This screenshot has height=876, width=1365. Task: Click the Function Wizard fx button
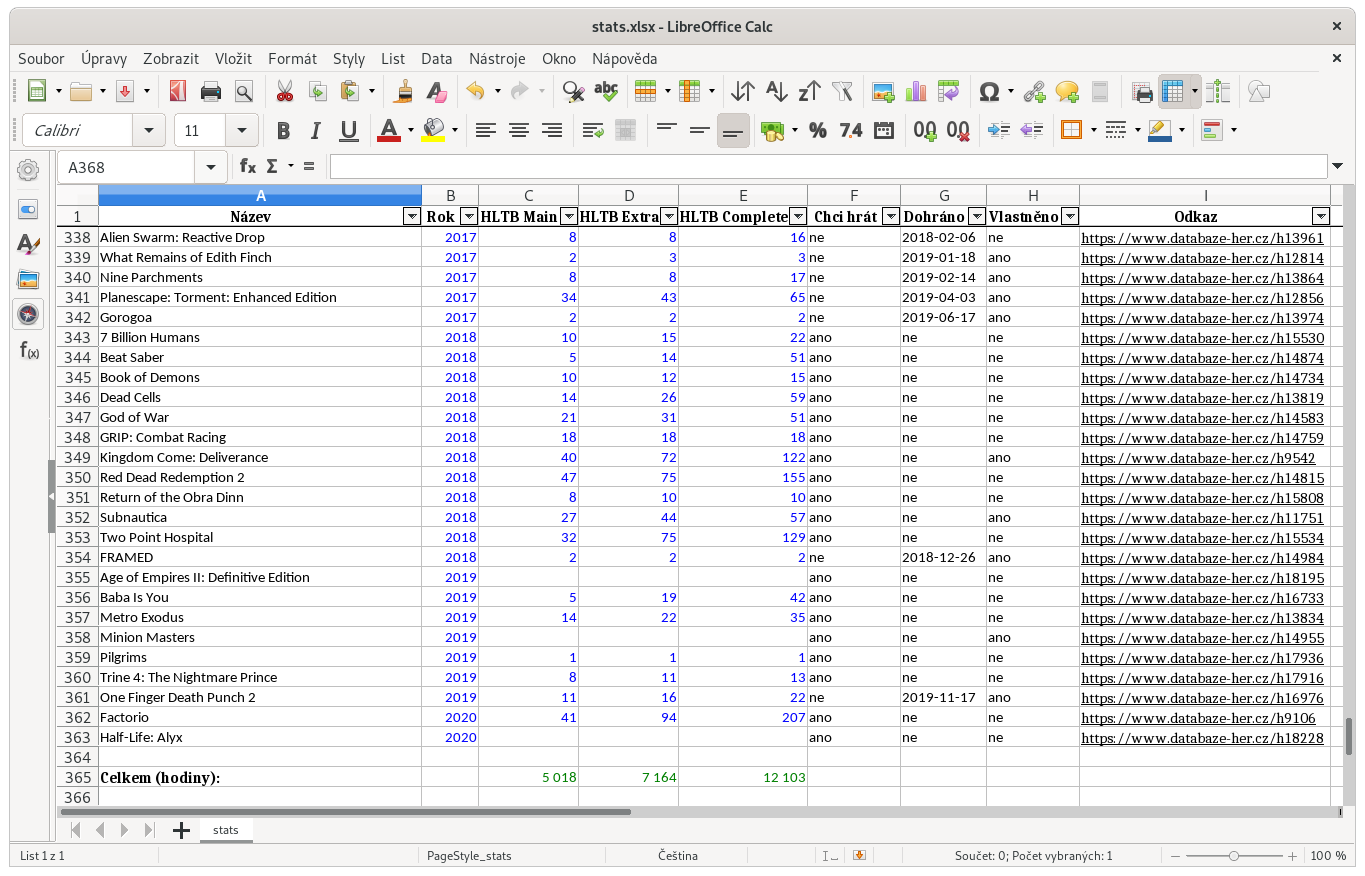point(247,167)
